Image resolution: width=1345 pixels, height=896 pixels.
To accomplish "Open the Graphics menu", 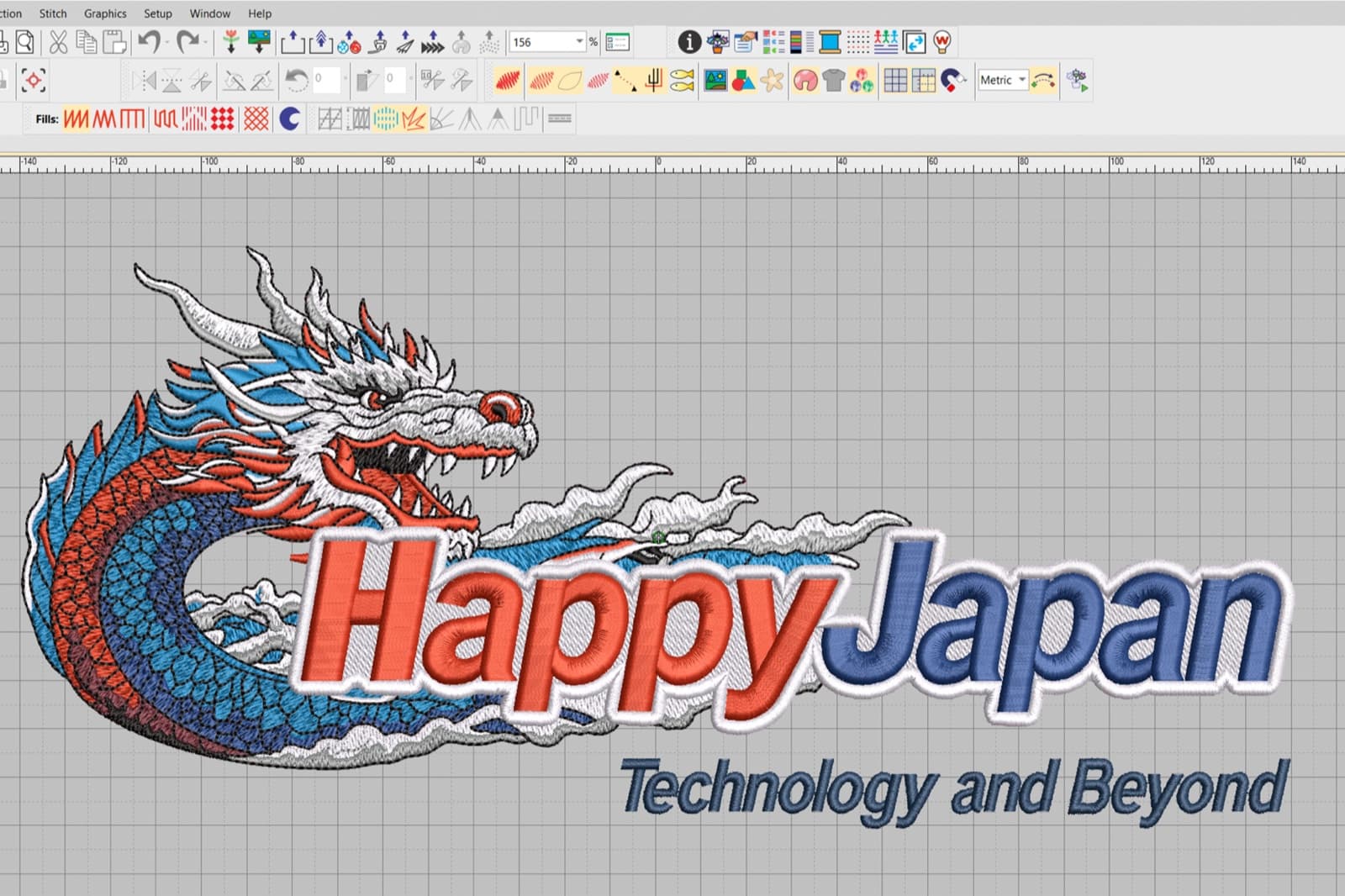I will [x=105, y=13].
